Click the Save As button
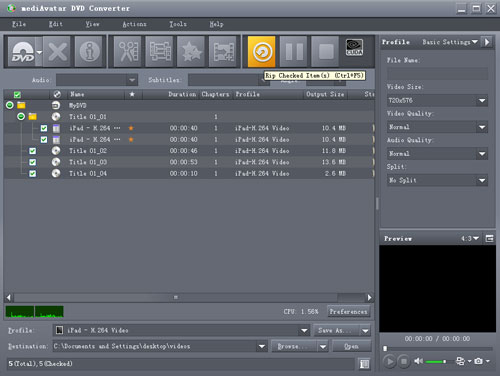Screen dimensions: 500x376 [337, 330]
